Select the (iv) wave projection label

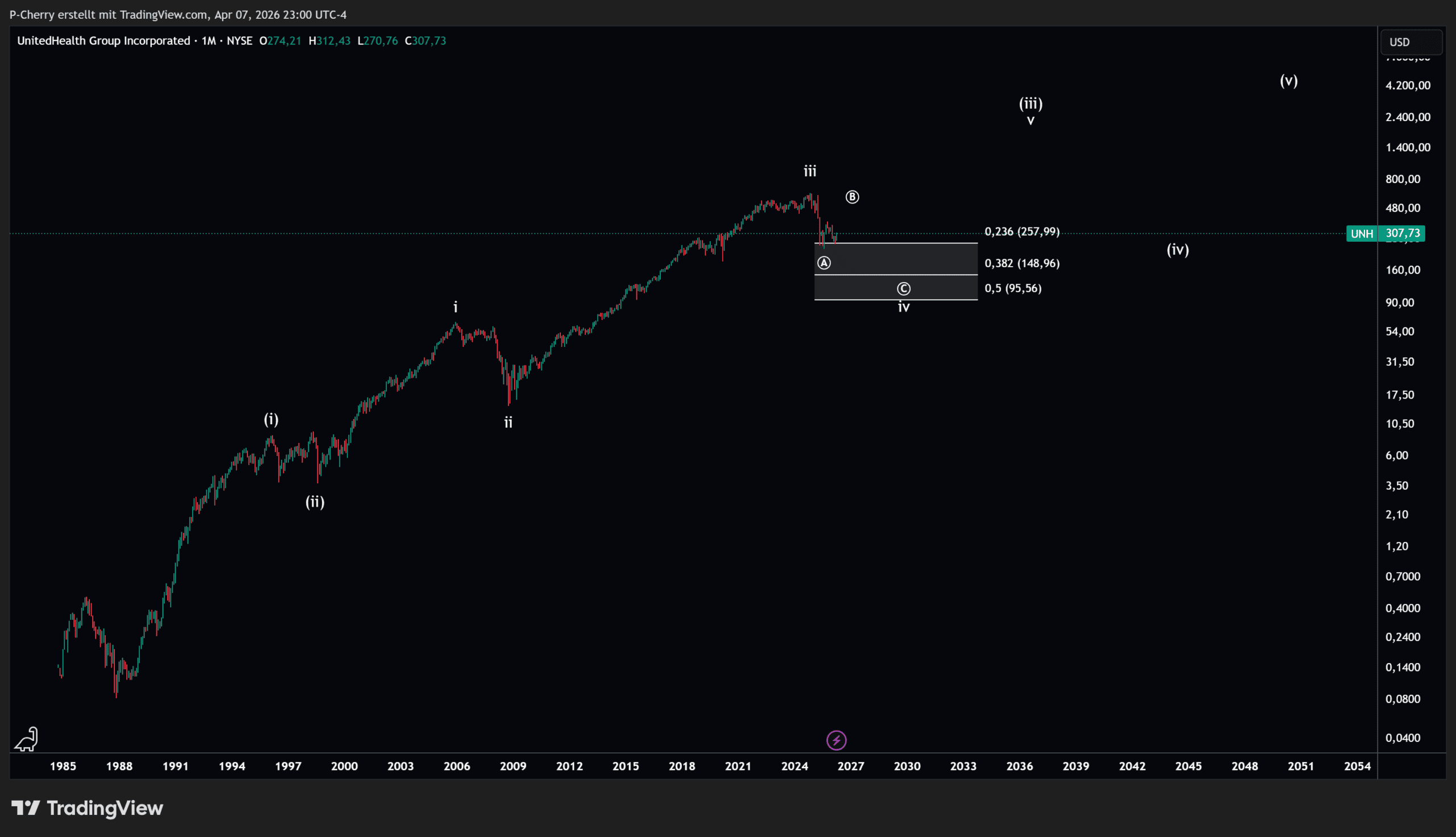tap(1177, 250)
